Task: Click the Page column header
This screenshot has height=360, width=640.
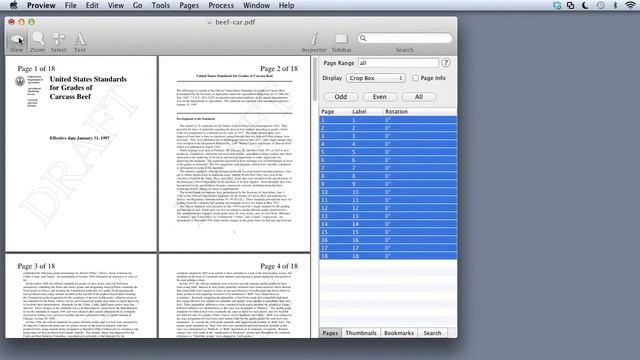Action: 335,111
